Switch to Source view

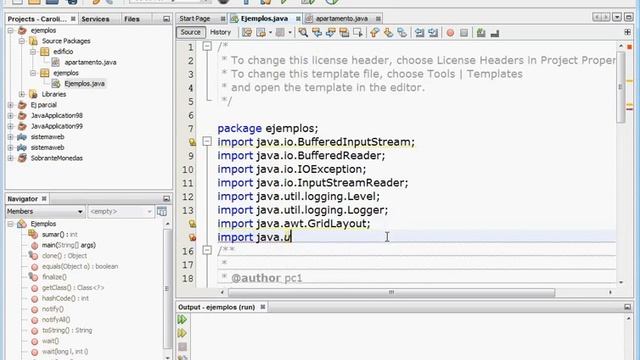[191, 32]
